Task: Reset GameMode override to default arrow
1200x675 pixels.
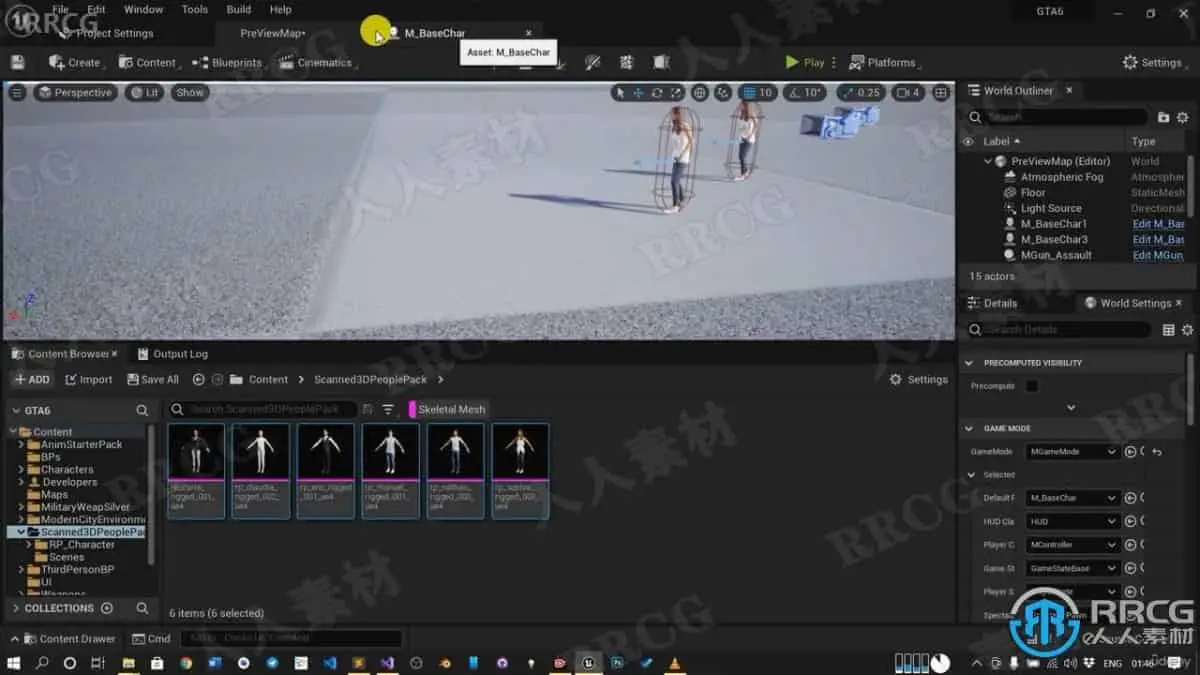Action: point(1157,452)
